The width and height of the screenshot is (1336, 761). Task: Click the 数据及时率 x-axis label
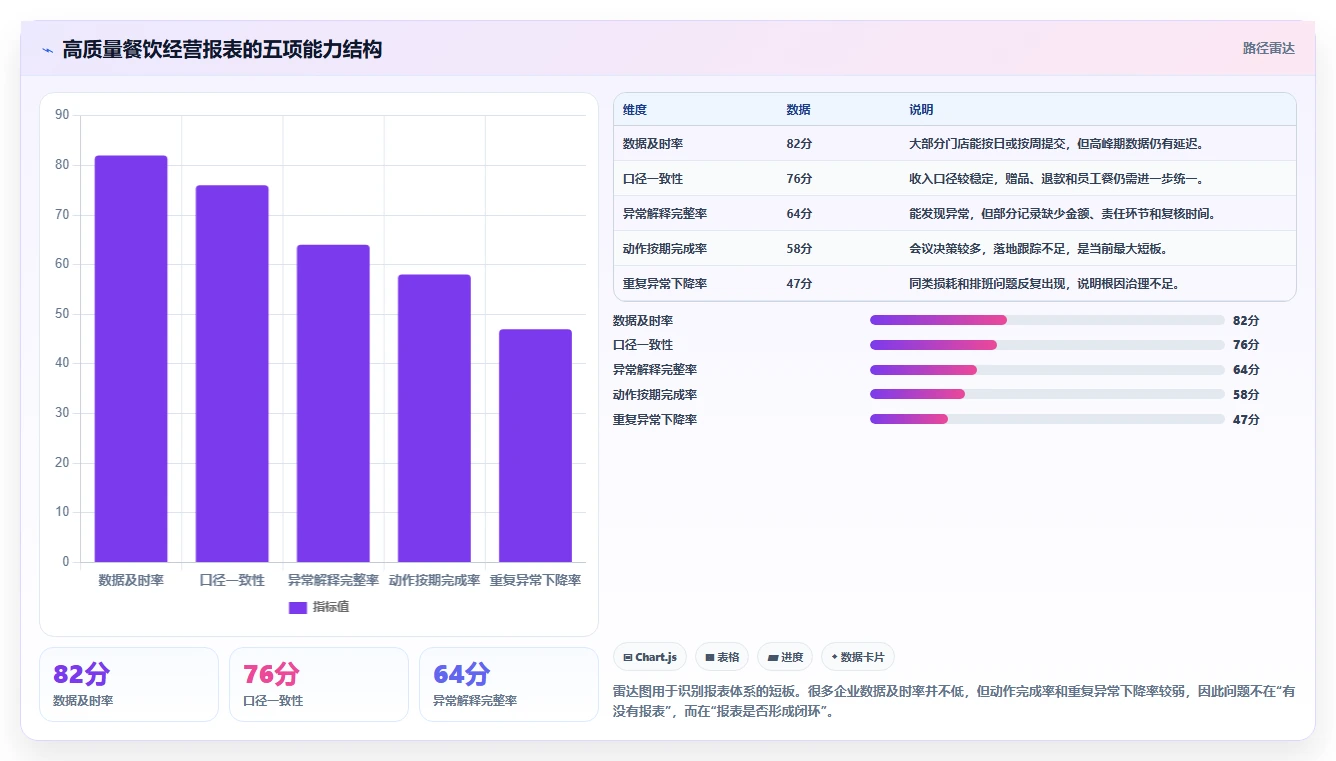(131, 580)
